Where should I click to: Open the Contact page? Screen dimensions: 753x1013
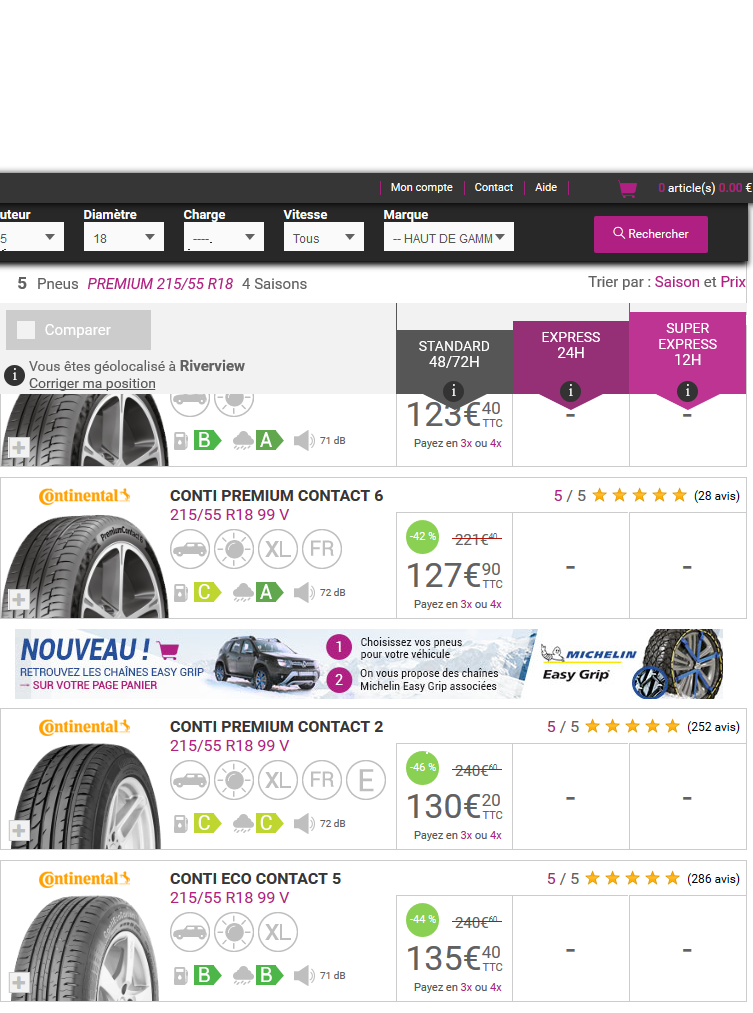click(493, 187)
